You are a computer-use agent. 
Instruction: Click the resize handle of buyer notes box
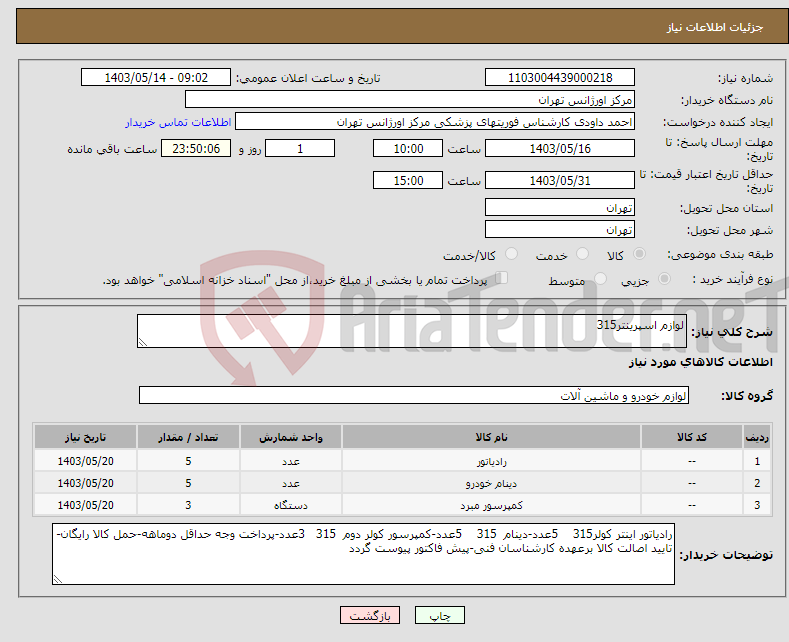(58, 579)
